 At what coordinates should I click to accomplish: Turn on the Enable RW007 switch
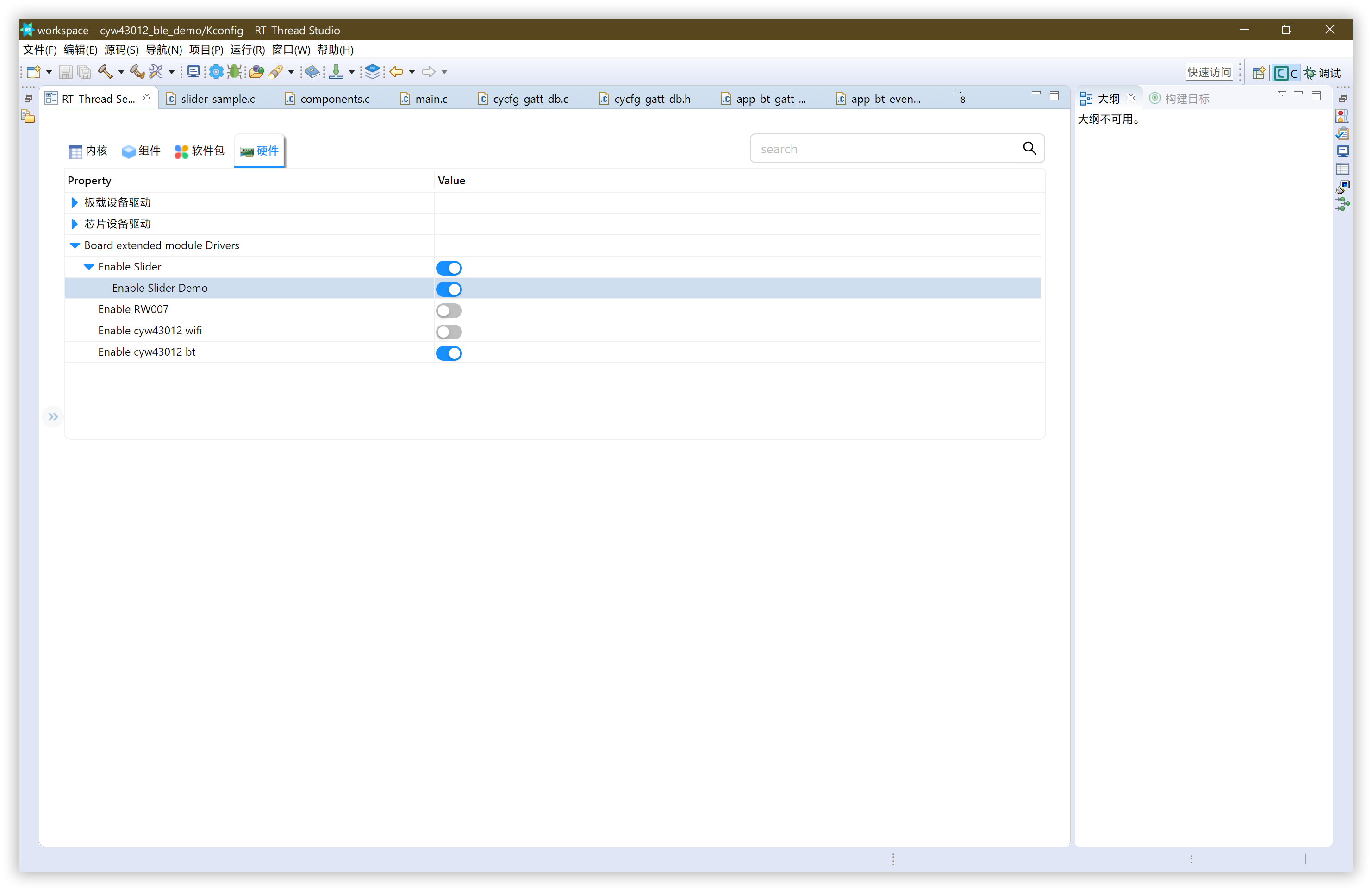point(449,310)
